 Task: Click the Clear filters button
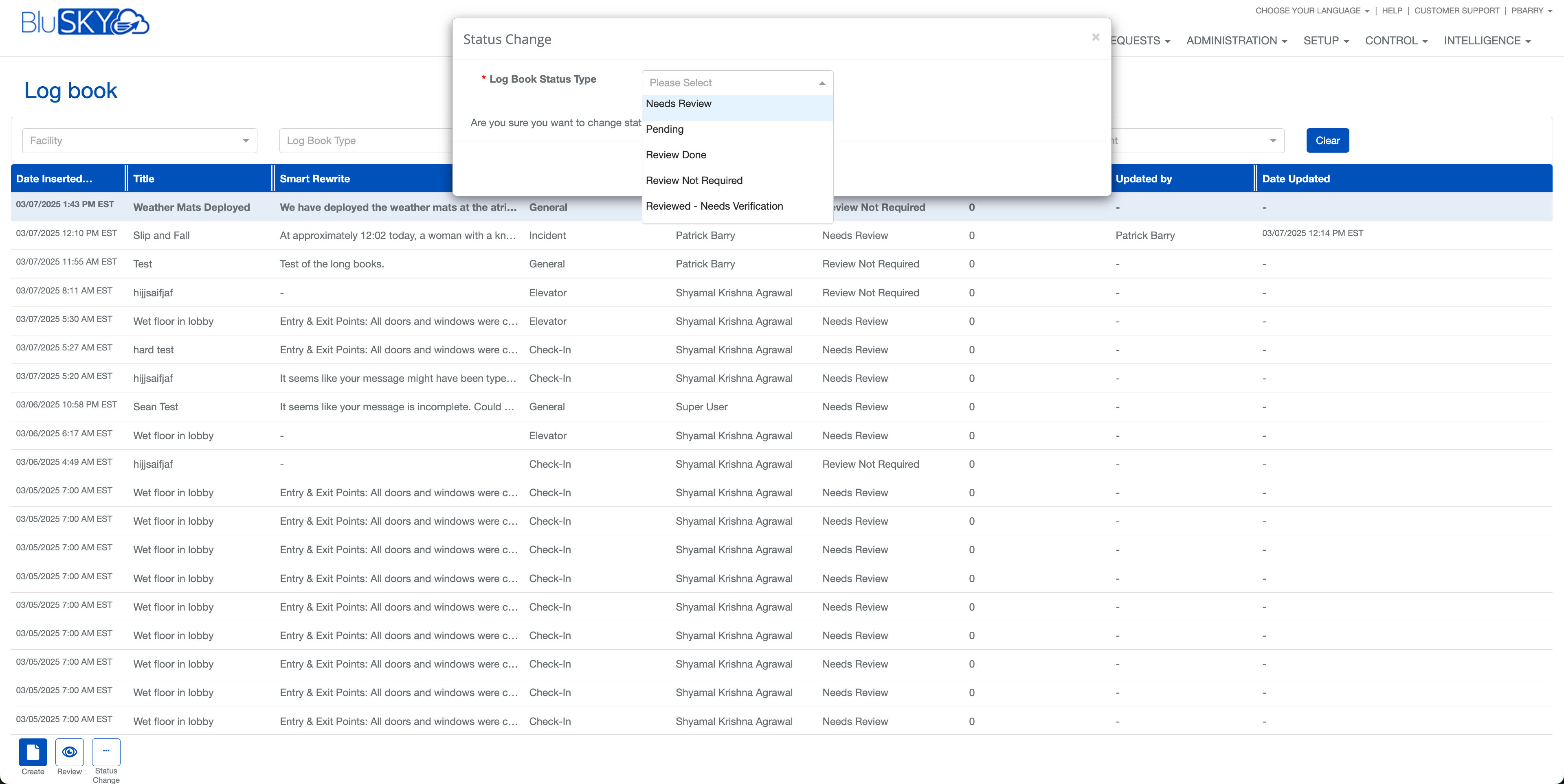(1327, 141)
